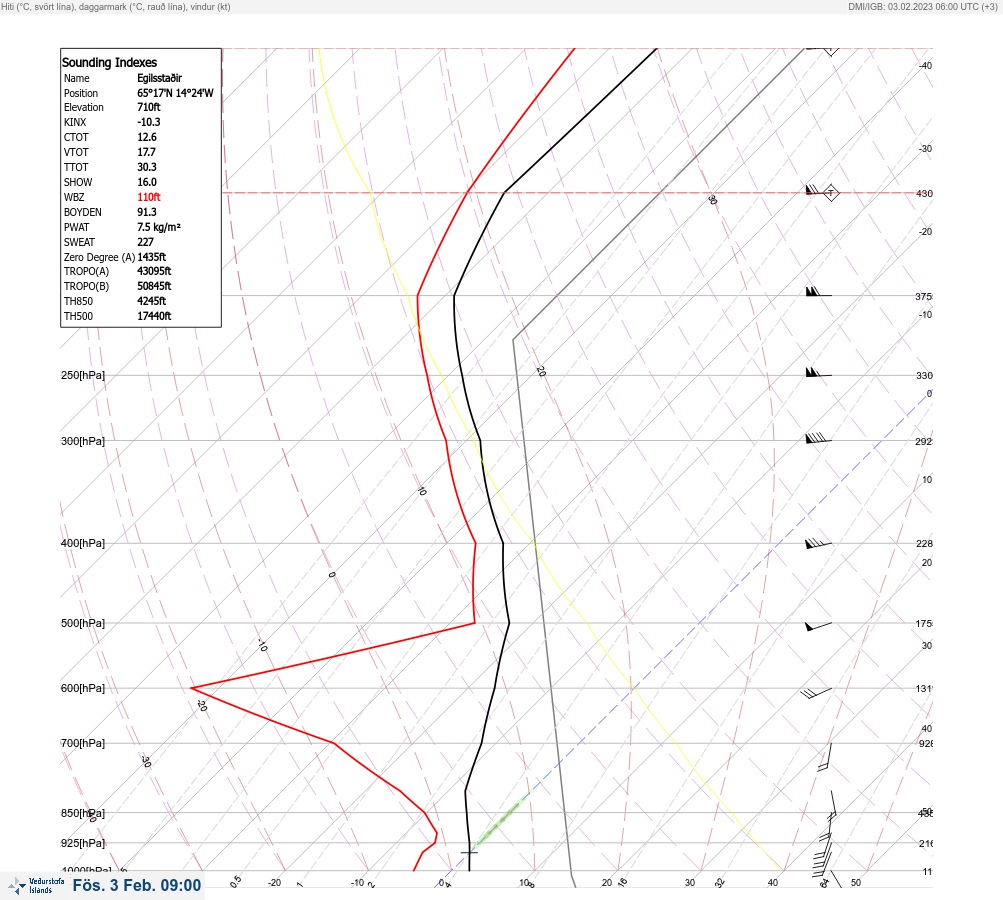Click the '250[hPa]' pressure label
Screen dimensions: 1003x900
(83, 375)
